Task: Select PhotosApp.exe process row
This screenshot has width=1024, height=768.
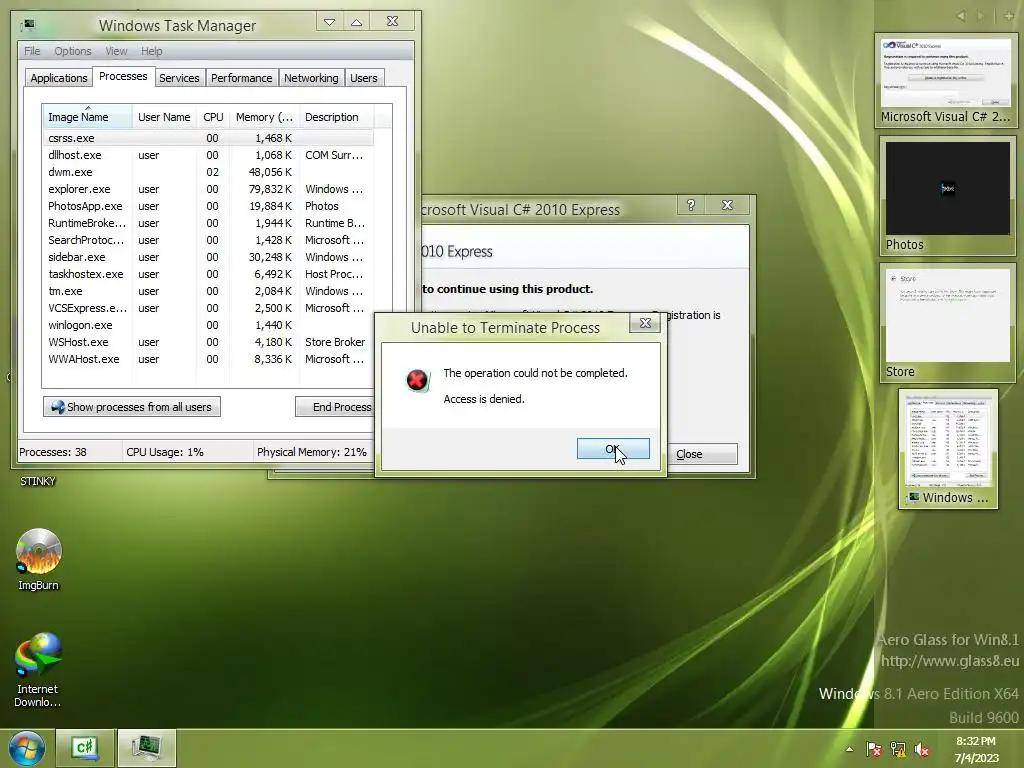Action: click(209, 206)
